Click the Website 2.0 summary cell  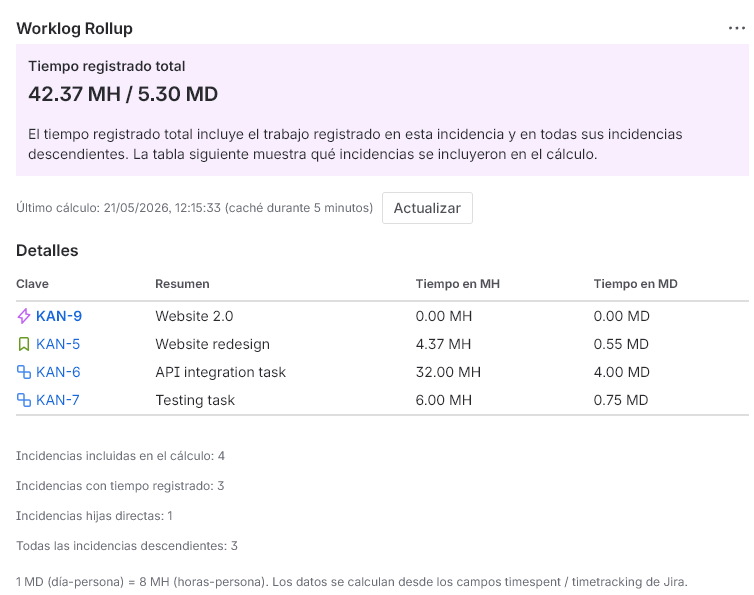194,316
